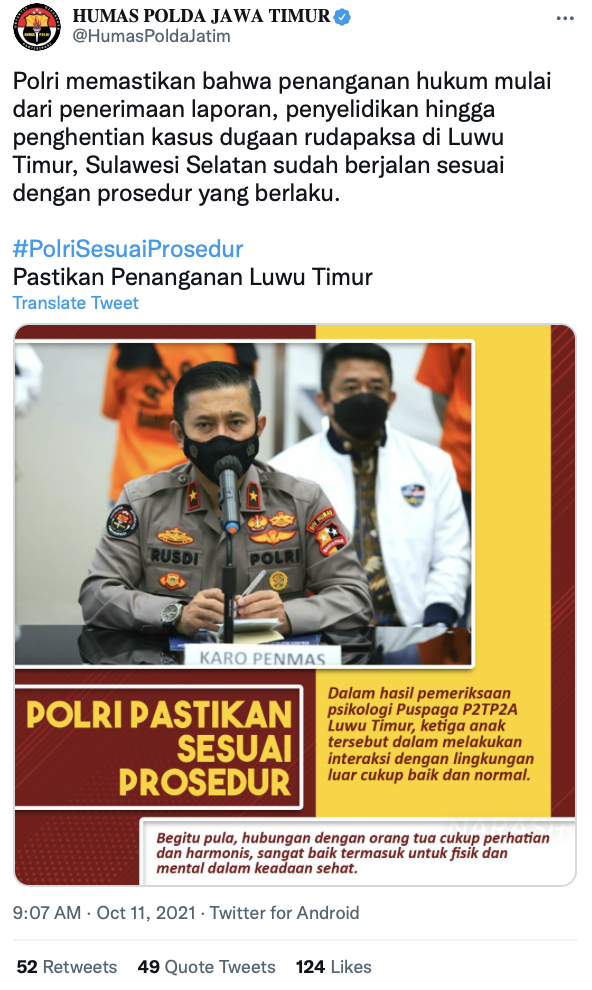
Task: View the 124 Likes list
Action: pos(334,967)
